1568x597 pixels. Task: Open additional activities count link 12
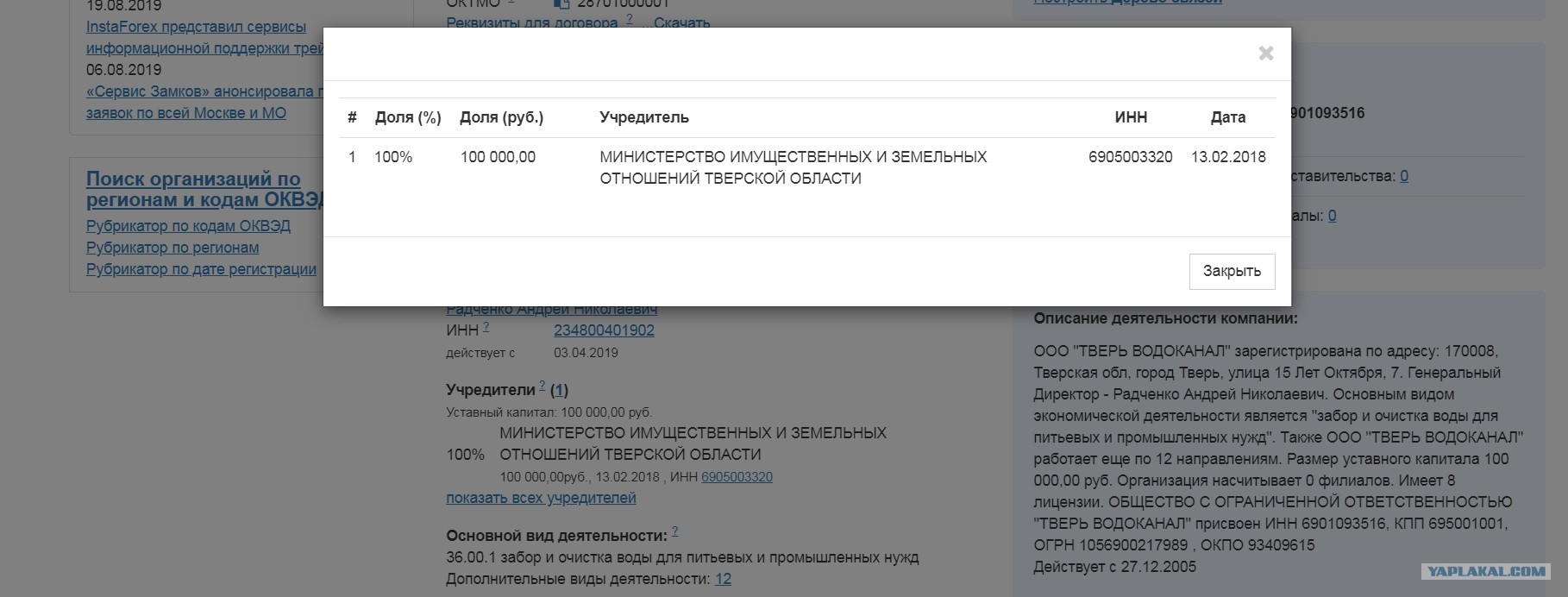[x=723, y=579]
